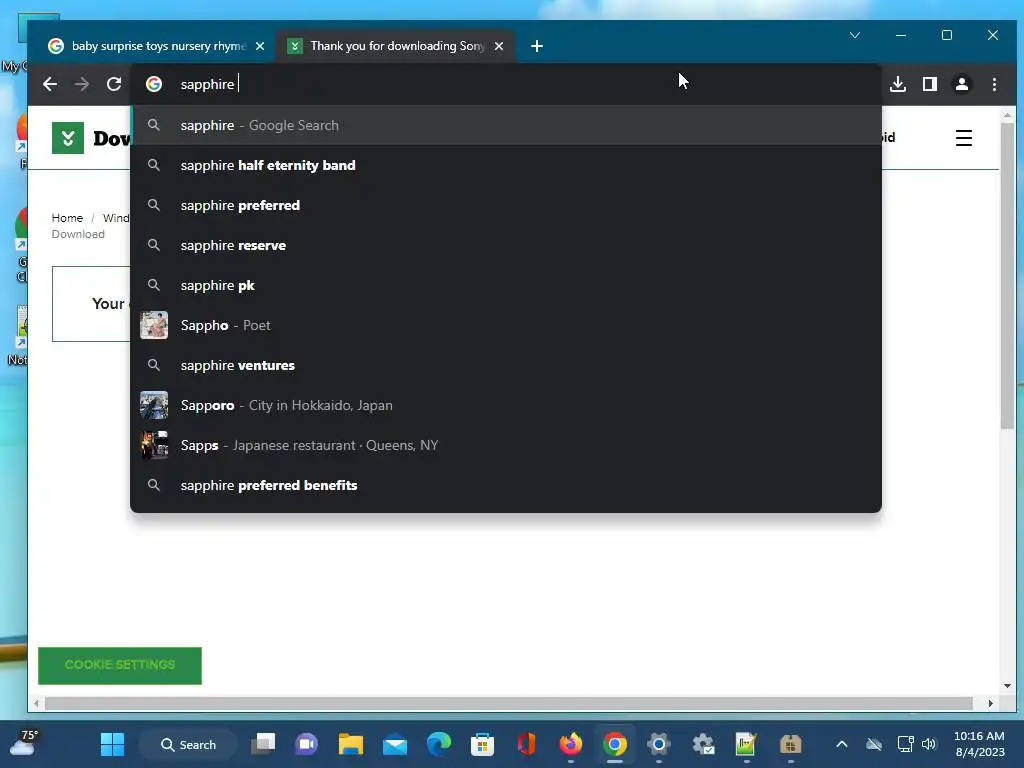Open the Windows Start menu
The width and height of the screenshot is (1024, 768).
tap(112, 744)
